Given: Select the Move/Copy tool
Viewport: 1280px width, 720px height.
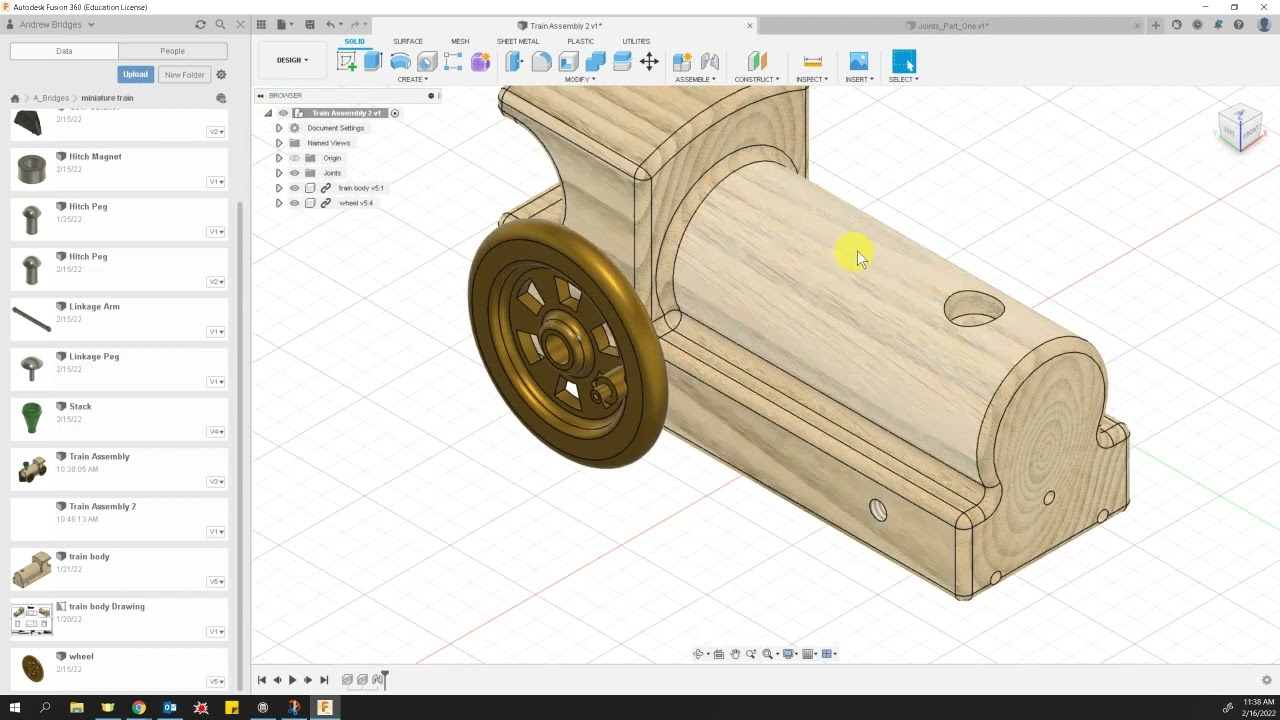Looking at the screenshot, I should coord(649,62).
